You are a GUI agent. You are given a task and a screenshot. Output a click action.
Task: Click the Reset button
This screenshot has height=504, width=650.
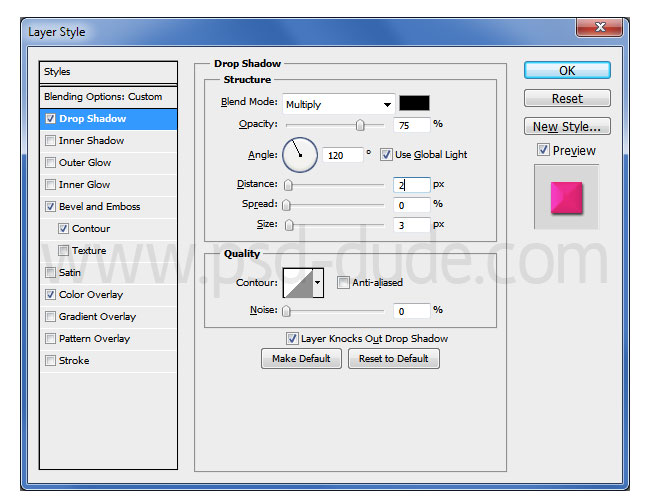click(x=567, y=99)
